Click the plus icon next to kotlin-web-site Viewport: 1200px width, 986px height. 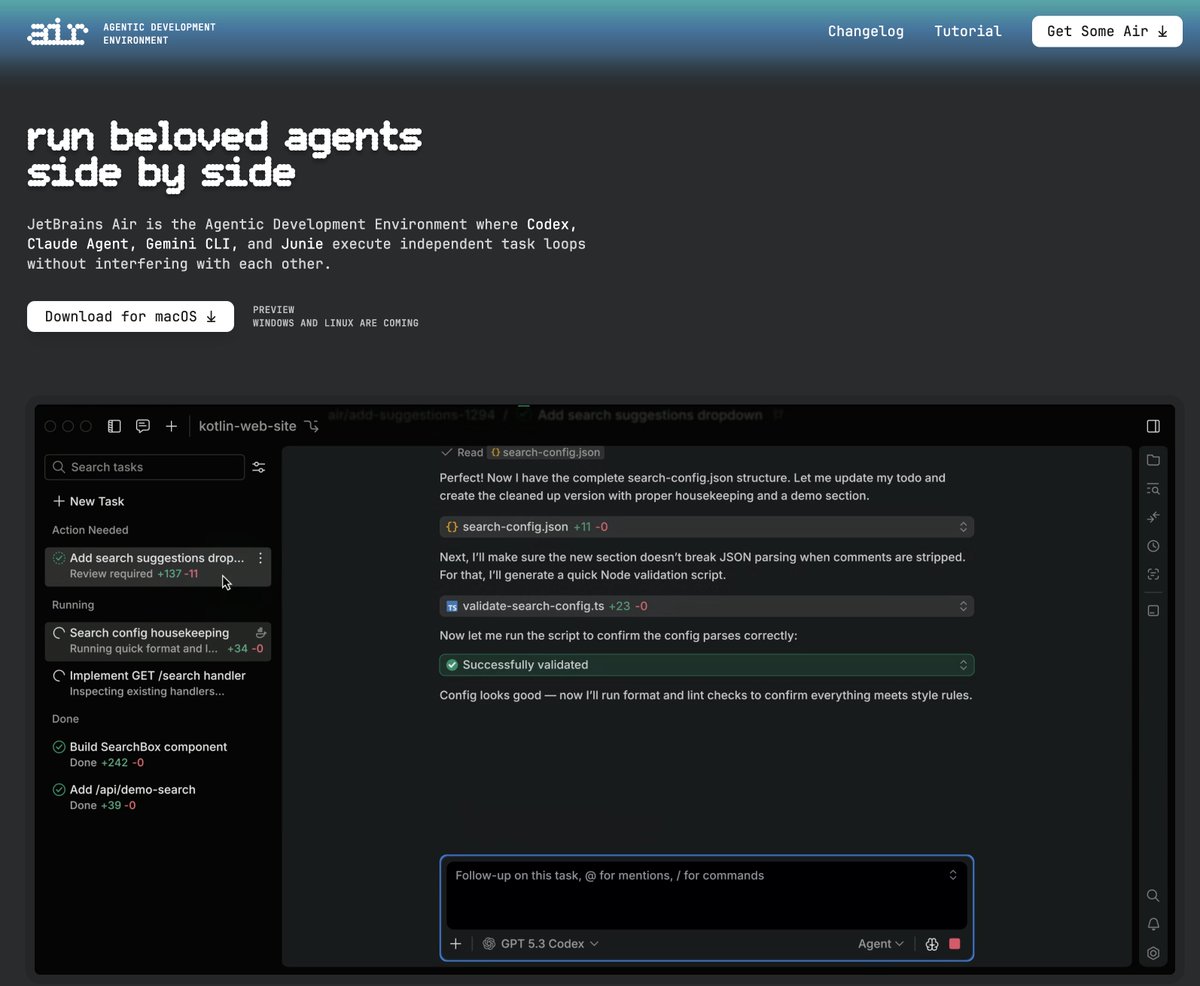171,426
